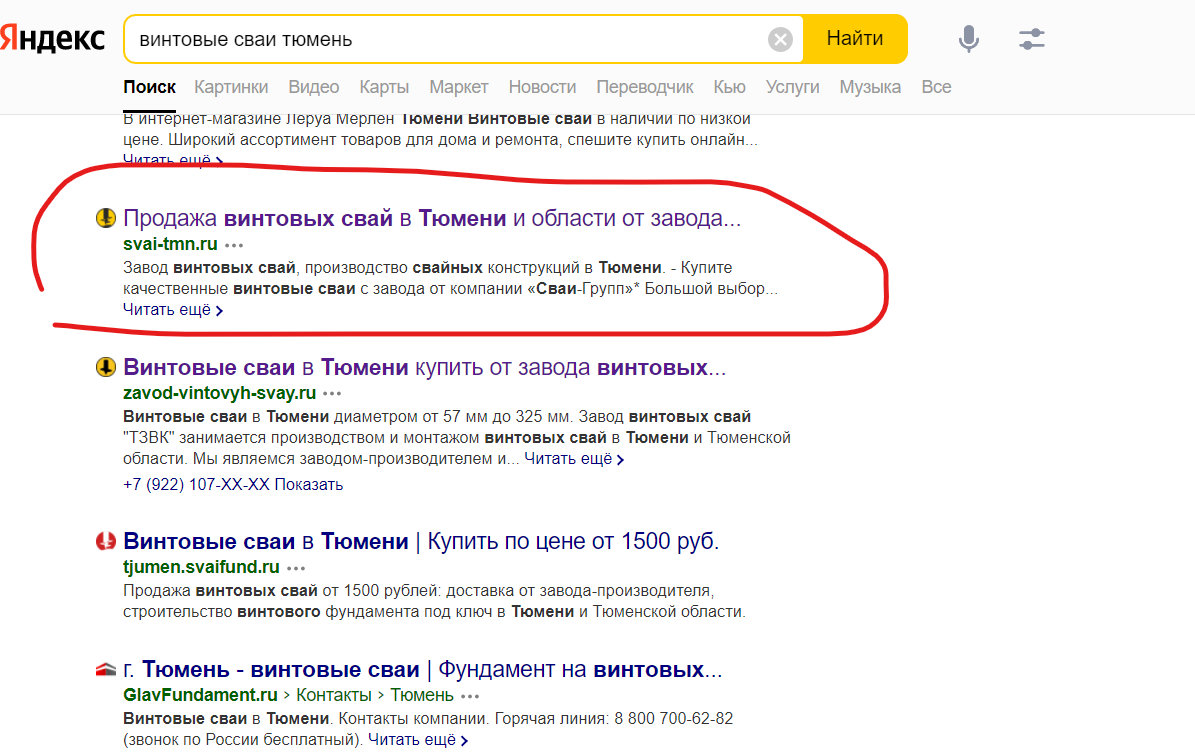The height and width of the screenshot is (756, 1195).
Task: Open the Все services tab
Action: coord(936,87)
